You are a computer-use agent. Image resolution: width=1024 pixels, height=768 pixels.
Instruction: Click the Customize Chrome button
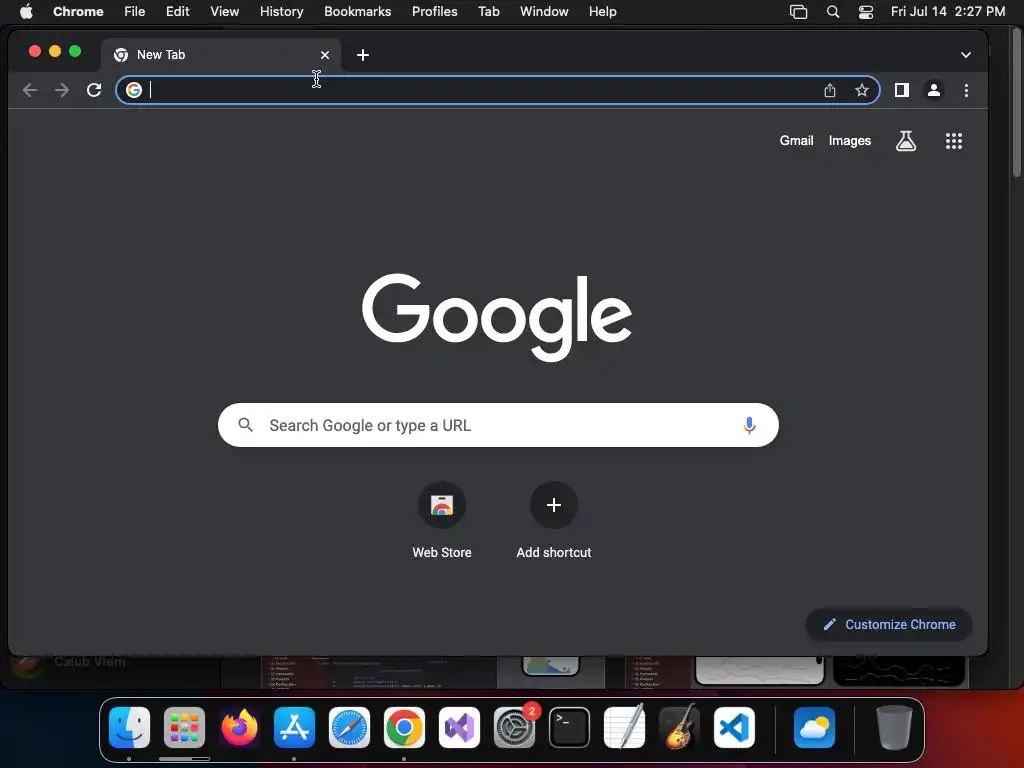tap(889, 624)
